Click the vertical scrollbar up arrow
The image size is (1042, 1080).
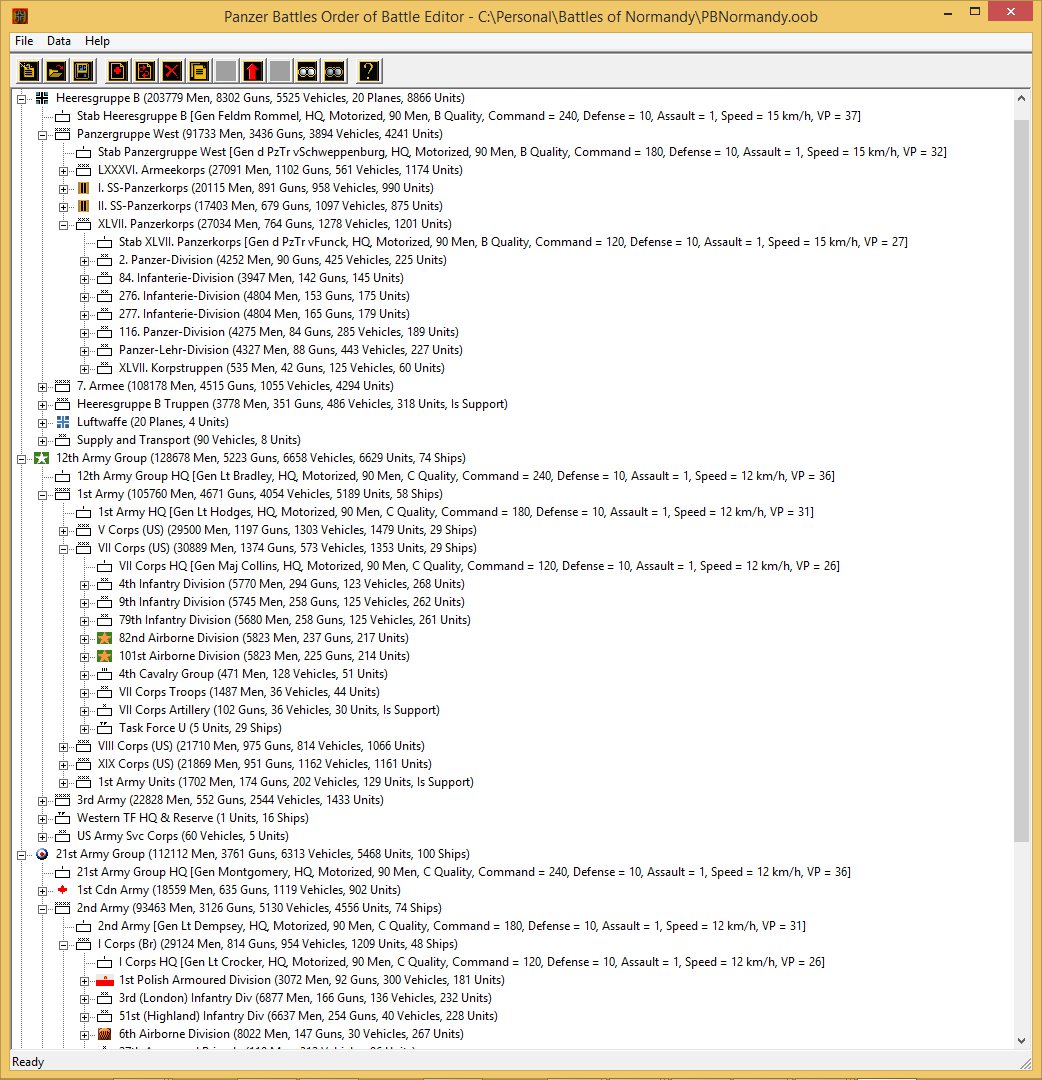[1021, 98]
